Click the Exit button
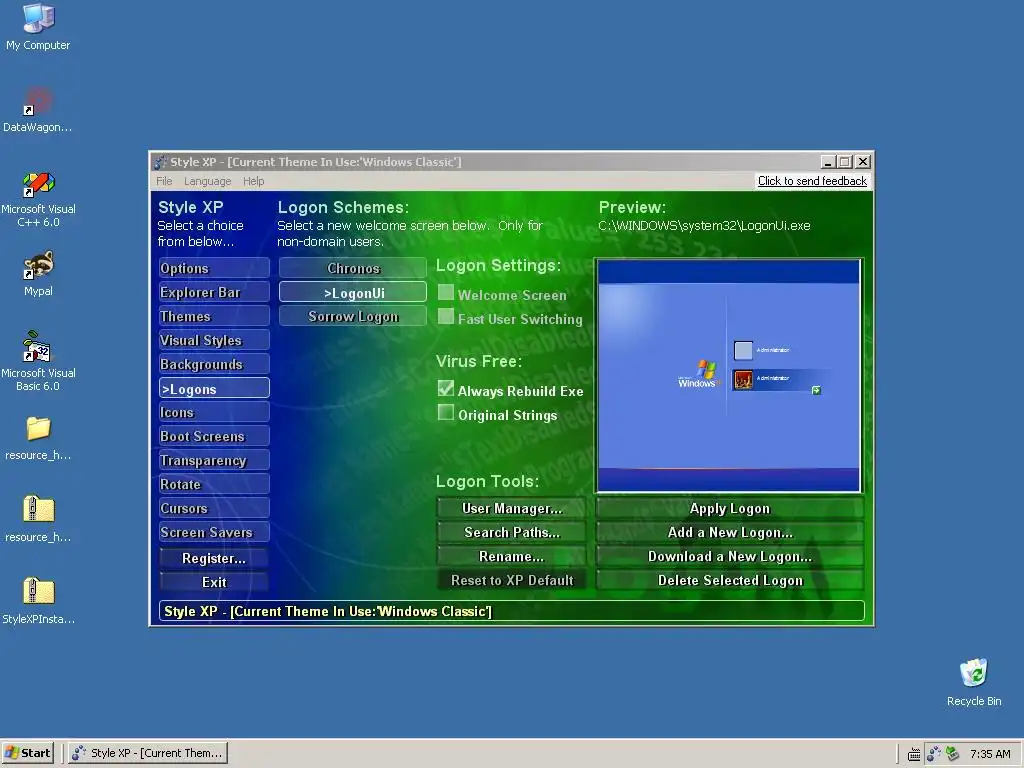The width and height of the screenshot is (1024, 768). pyautogui.click(x=214, y=582)
